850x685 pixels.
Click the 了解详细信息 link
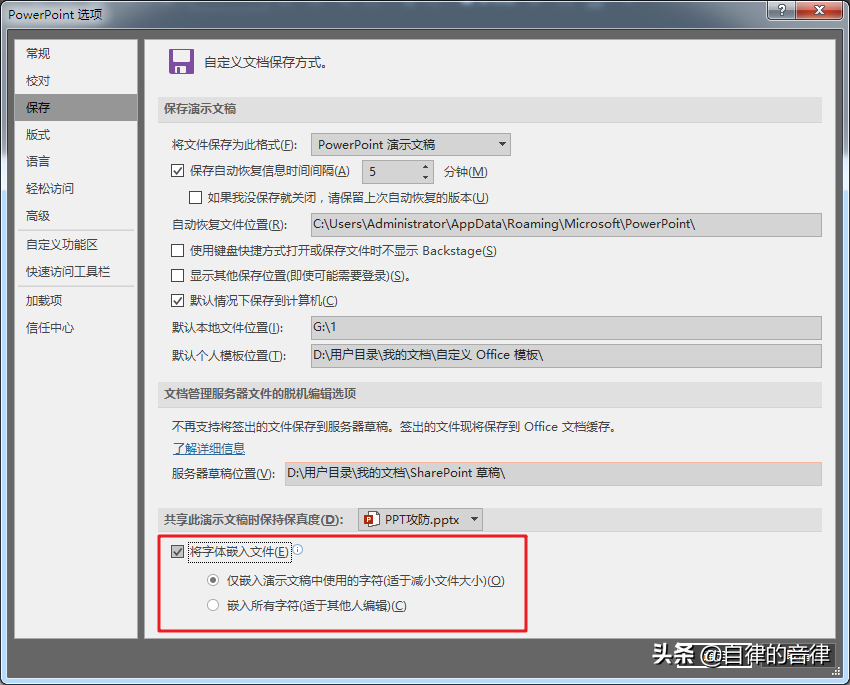click(209, 449)
